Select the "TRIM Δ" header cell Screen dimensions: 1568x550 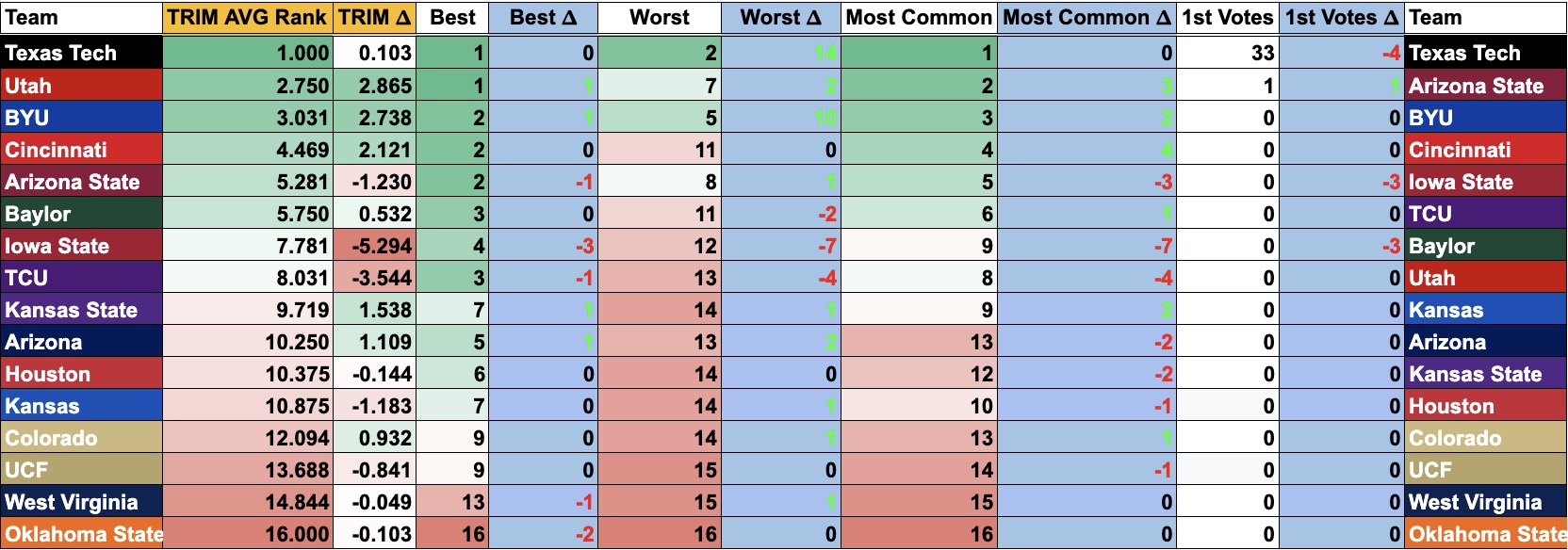[x=375, y=18]
